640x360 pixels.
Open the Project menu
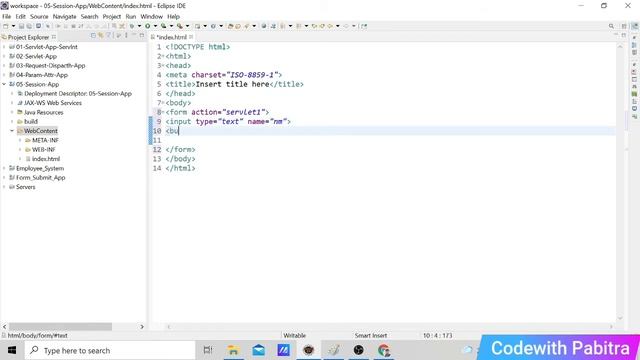(111, 17)
